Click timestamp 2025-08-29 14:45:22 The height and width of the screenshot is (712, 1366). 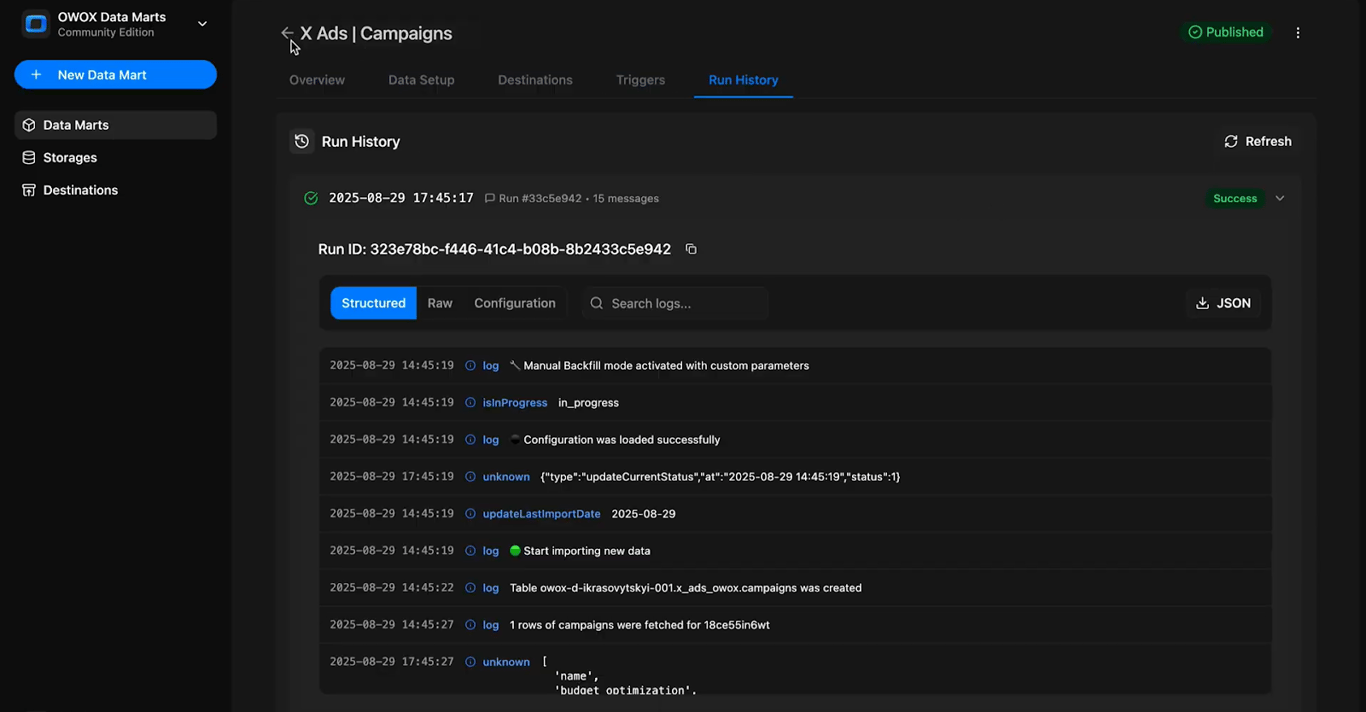coord(392,588)
